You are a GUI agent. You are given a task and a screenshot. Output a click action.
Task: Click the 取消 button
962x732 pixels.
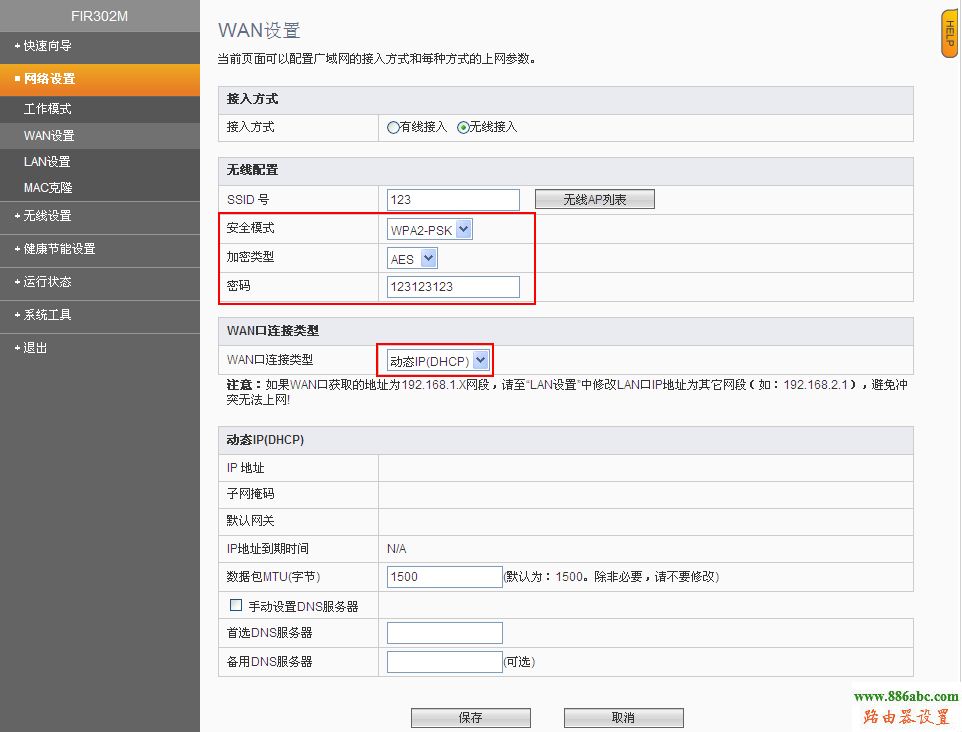(623, 717)
